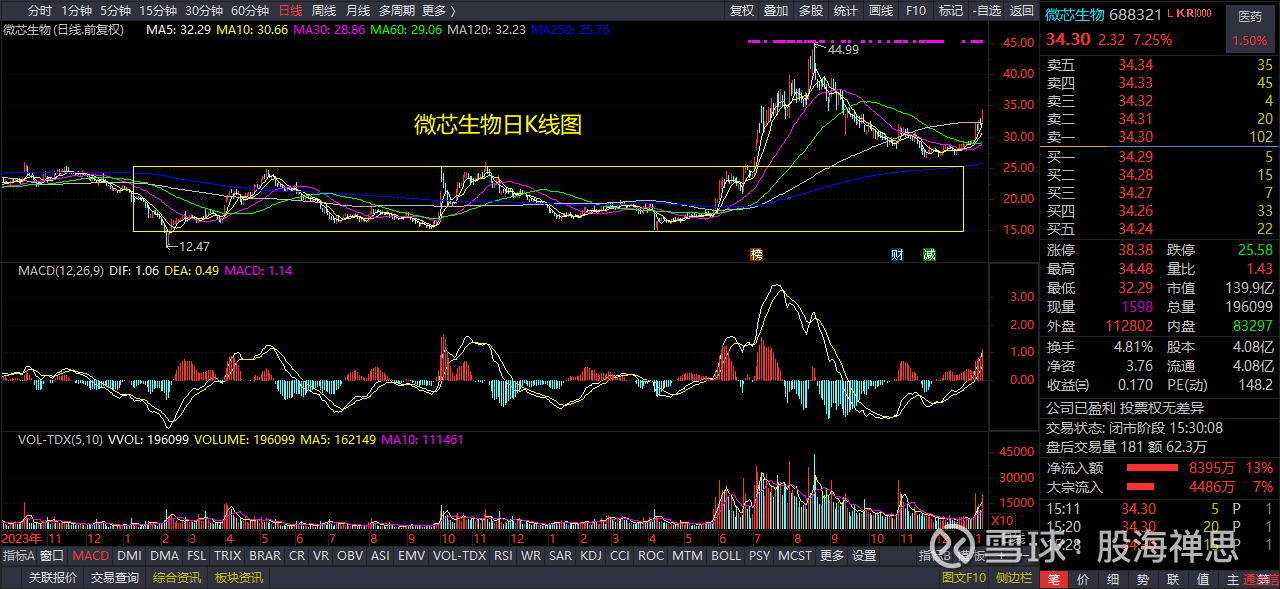Open the 叠加 overlay menu
The width and height of the screenshot is (1280, 589).
coord(776,11)
